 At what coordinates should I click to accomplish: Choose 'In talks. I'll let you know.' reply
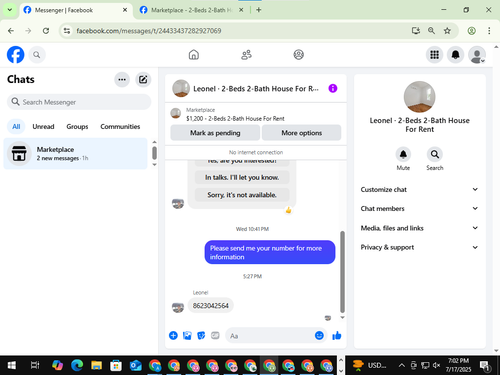(242, 177)
